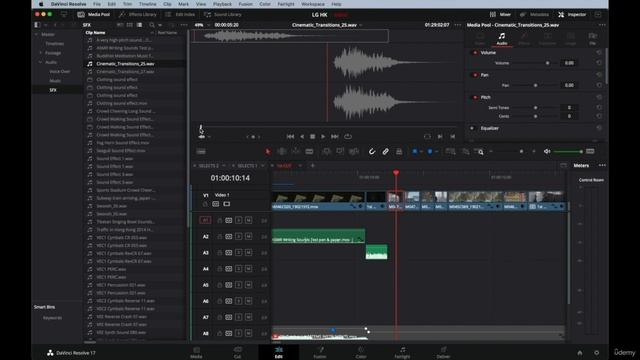Viewport: 640px width, 360px height.
Task: Select the Trim Edit Mode tool
Action: [x=282, y=151]
